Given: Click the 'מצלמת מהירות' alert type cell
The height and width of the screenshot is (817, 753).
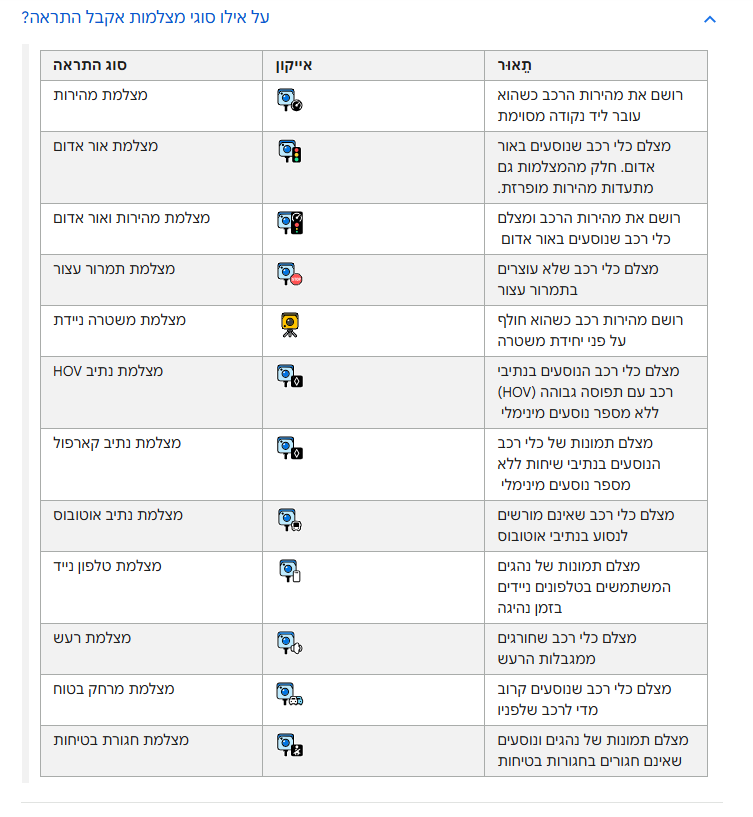Looking at the screenshot, I should click(100, 94).
